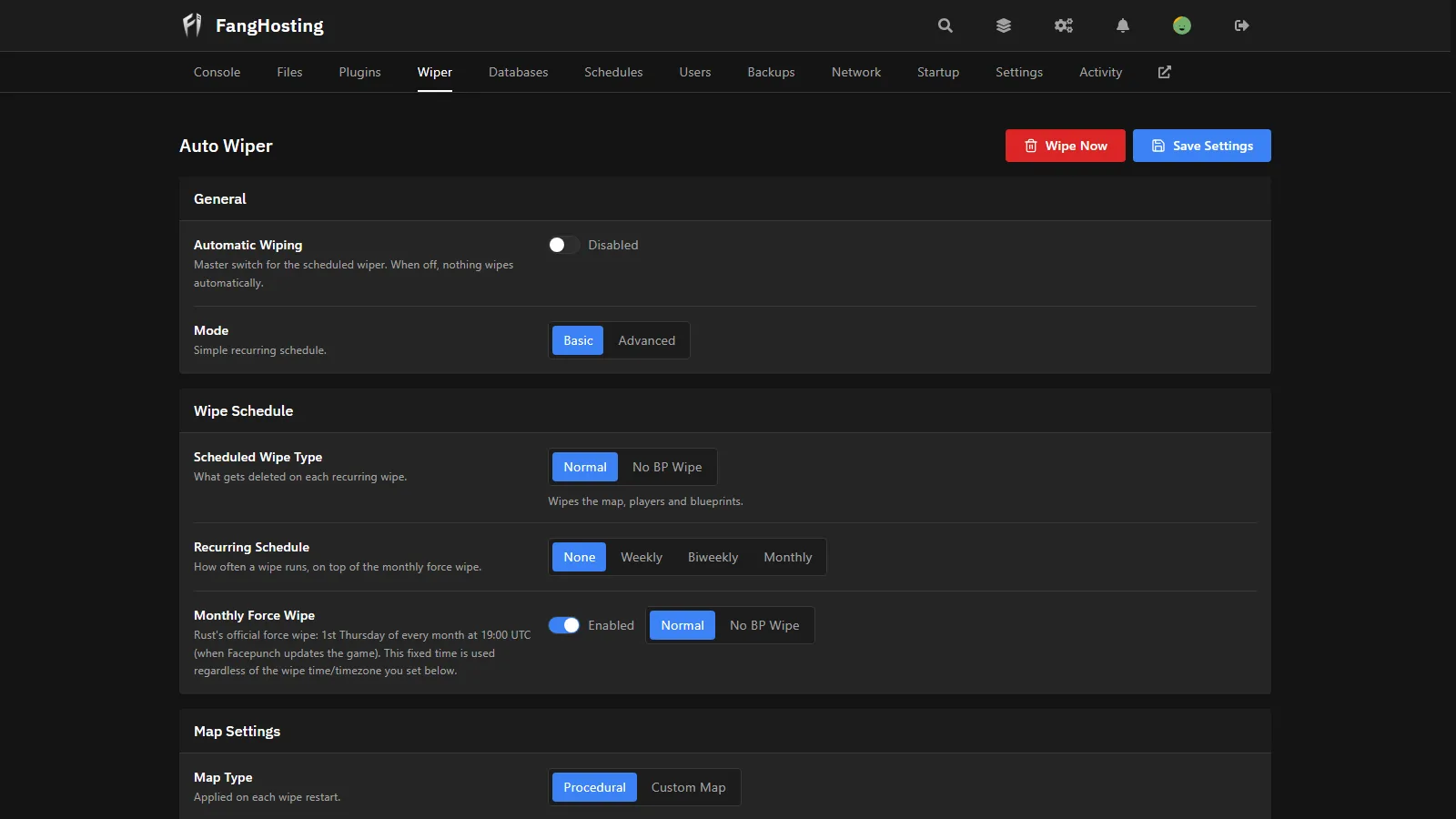The height and width of the screenshot is (819, 1456).
Task: Open the Users tab
Action: (695, 72)
